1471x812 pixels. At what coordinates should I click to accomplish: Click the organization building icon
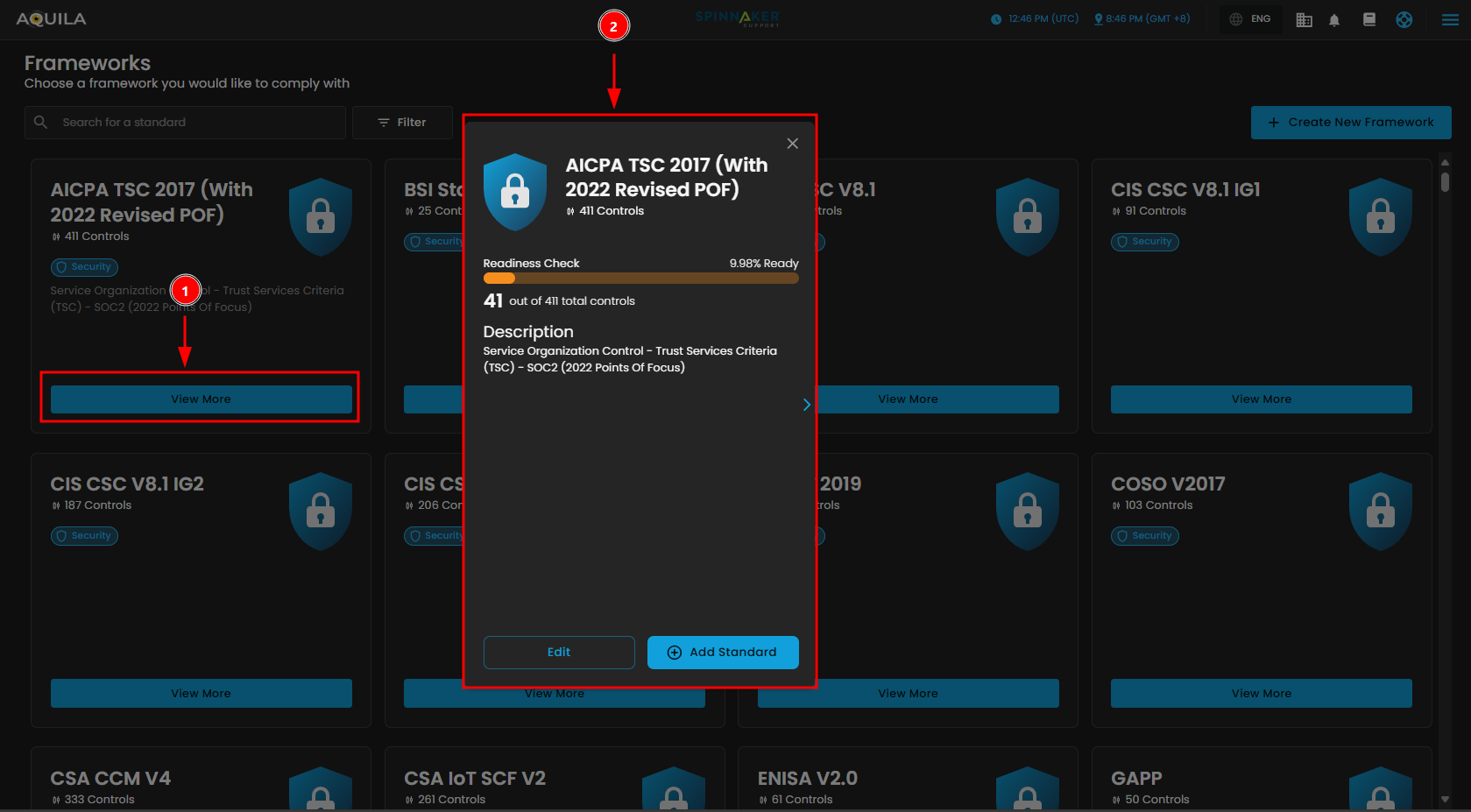pos(1304,20)
